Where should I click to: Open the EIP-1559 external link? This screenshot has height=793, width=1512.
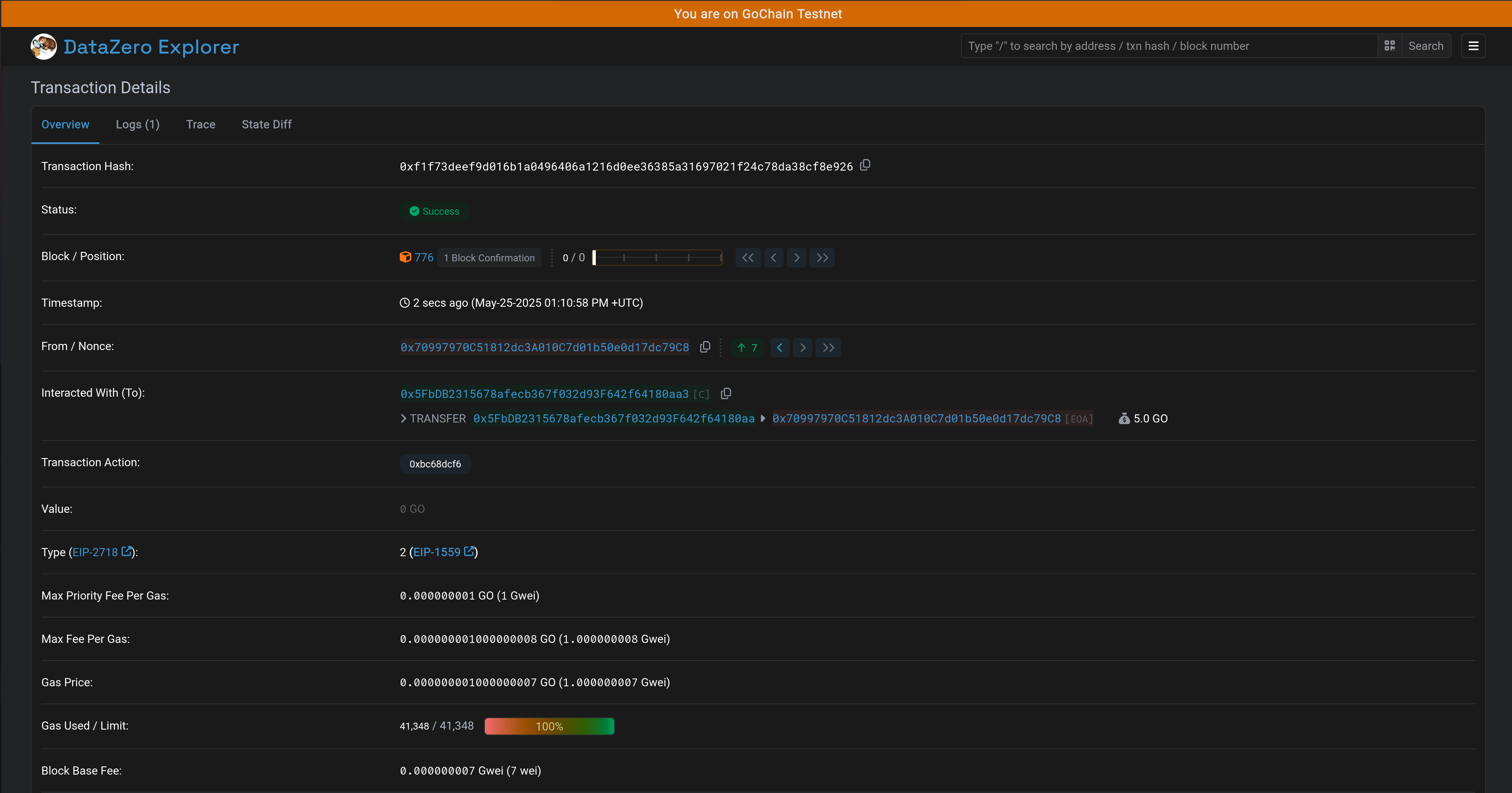click(x=443, y=552)
